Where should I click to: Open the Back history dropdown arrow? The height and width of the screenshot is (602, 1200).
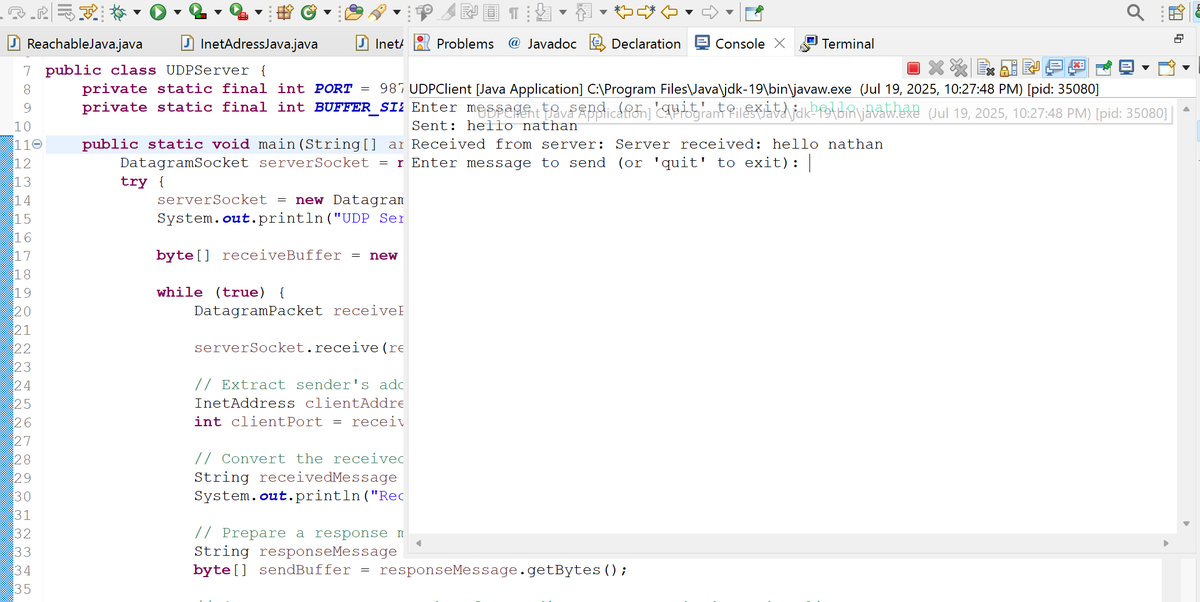pos(689,12)
